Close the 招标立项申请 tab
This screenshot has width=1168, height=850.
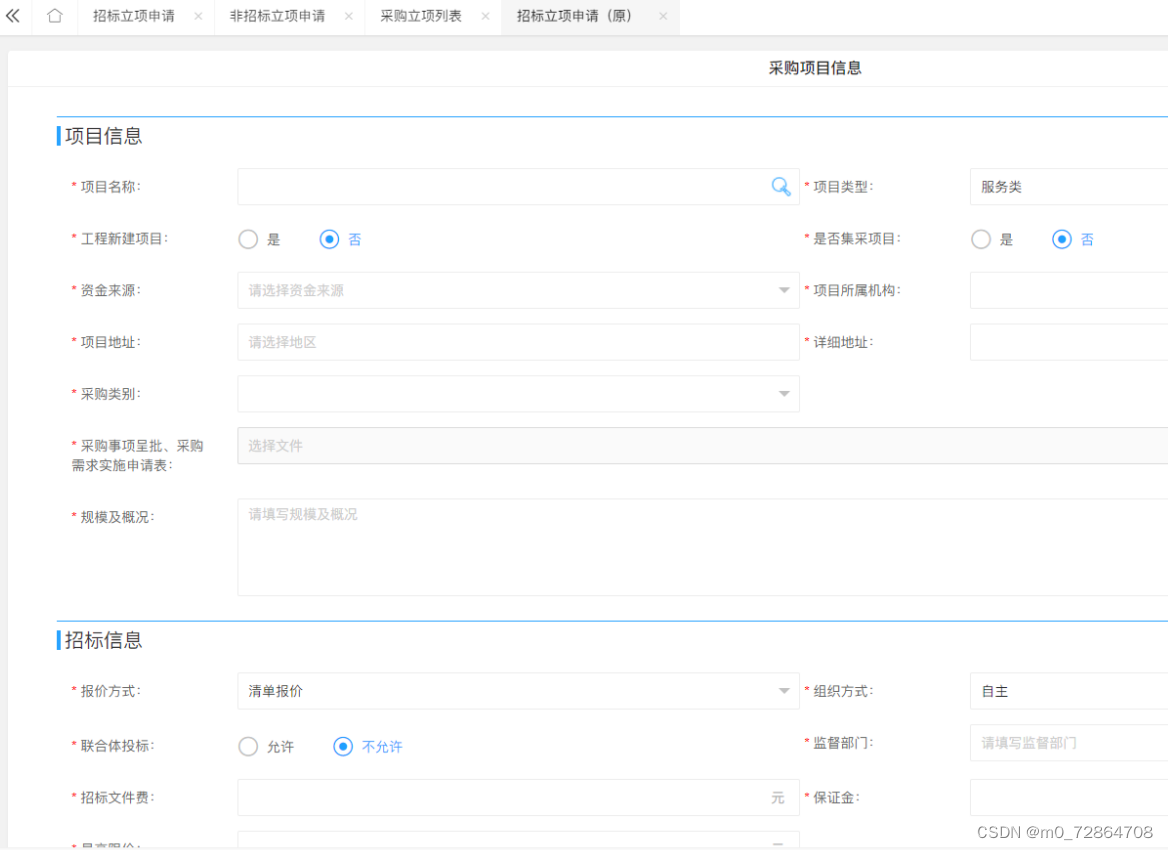[198, 16]
